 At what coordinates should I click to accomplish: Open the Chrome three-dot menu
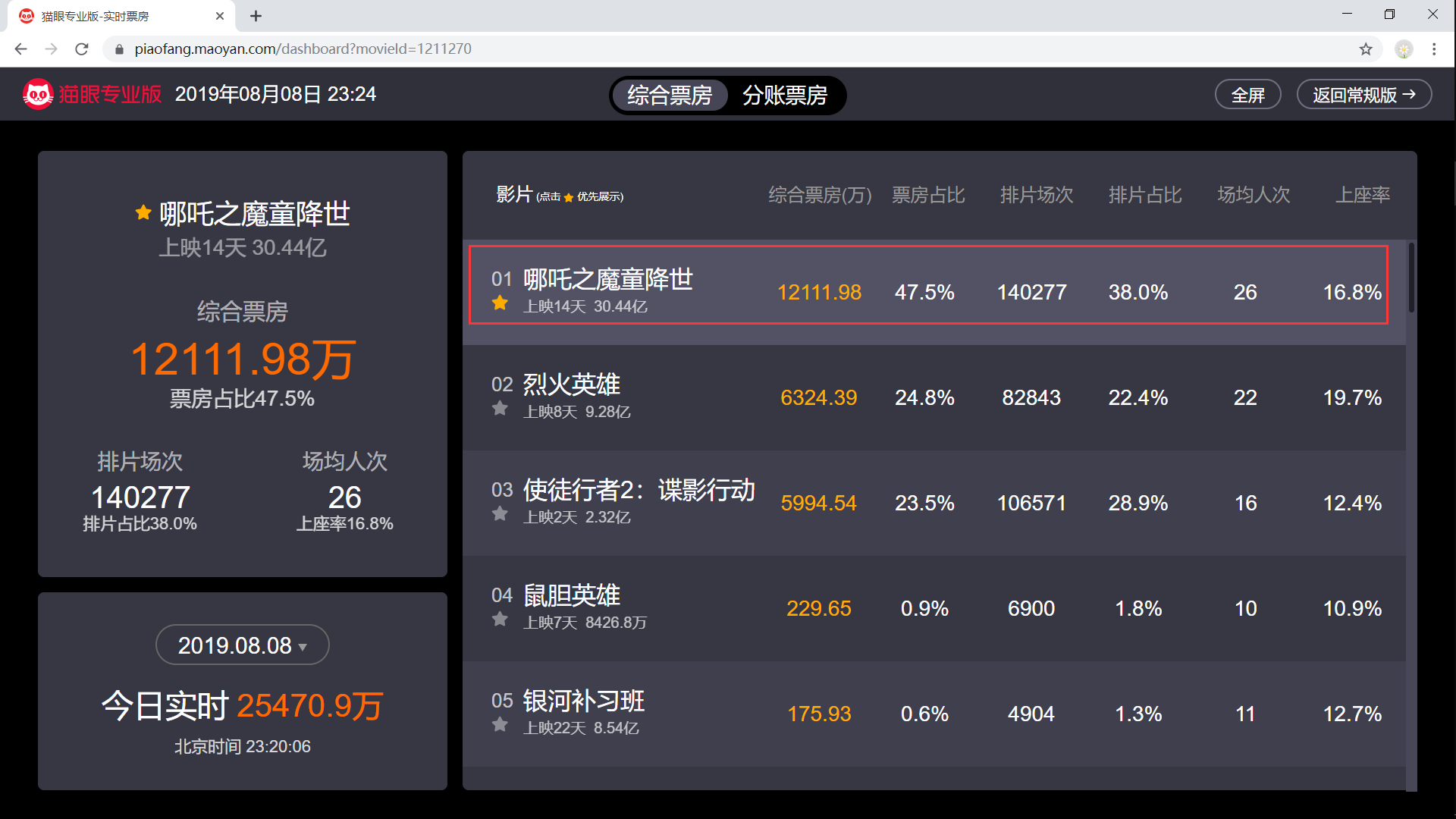(x=1434, y=49)
